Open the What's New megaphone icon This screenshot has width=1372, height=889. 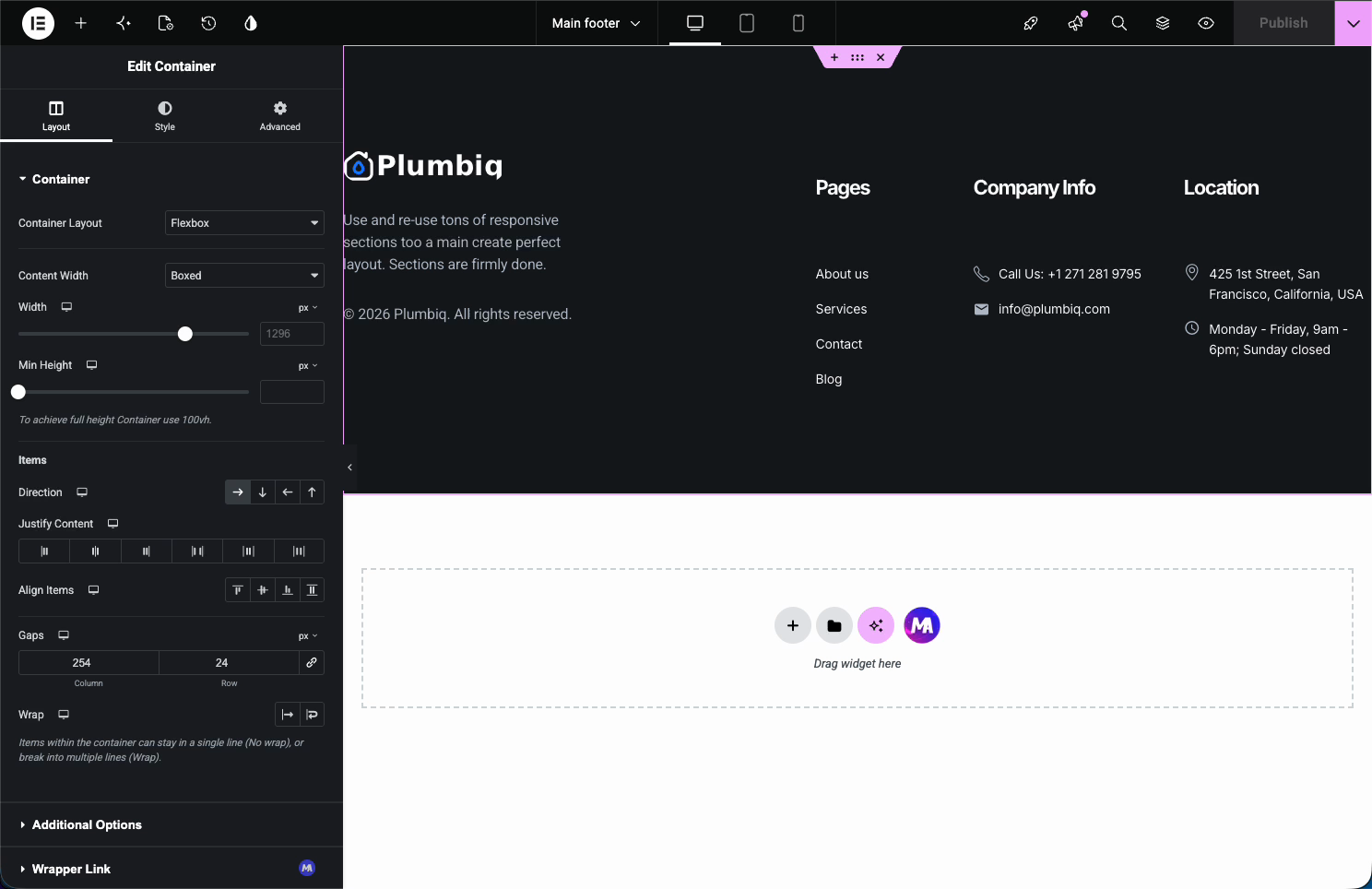[1075, 23]
